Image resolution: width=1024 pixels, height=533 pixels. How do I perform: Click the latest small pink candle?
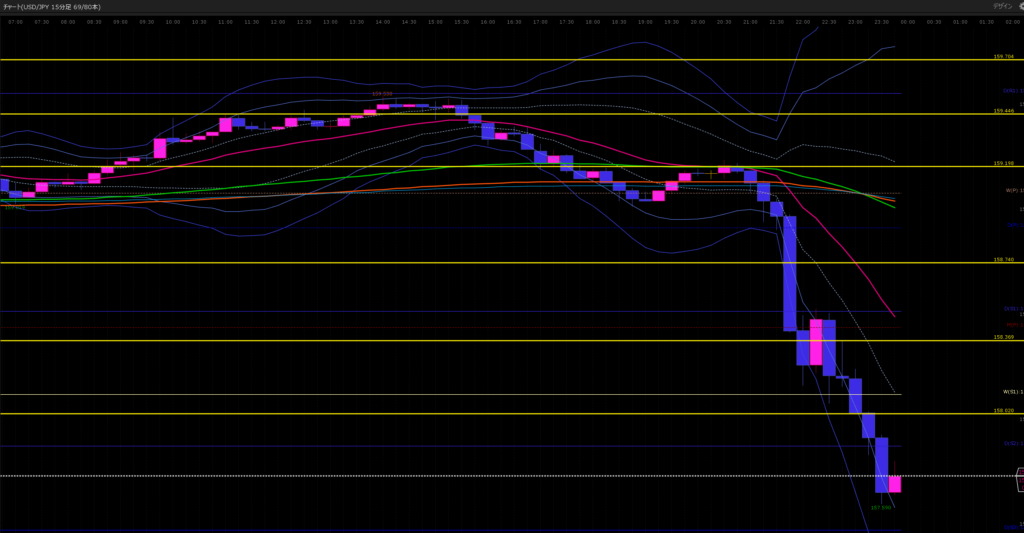[895, 484]
